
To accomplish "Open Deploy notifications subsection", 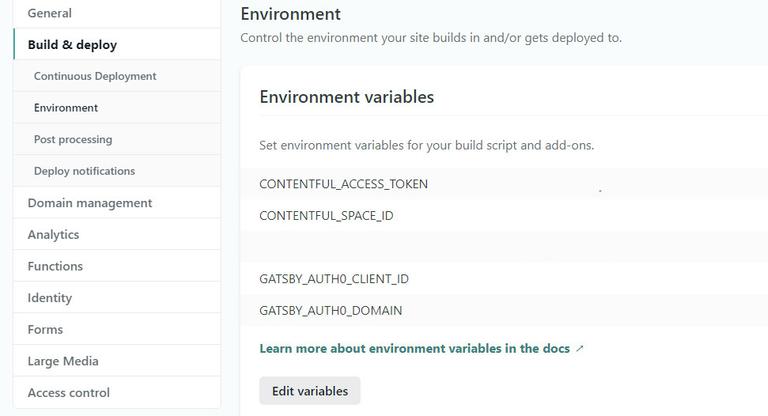I will pyautogui.click(x=84, y=171).
